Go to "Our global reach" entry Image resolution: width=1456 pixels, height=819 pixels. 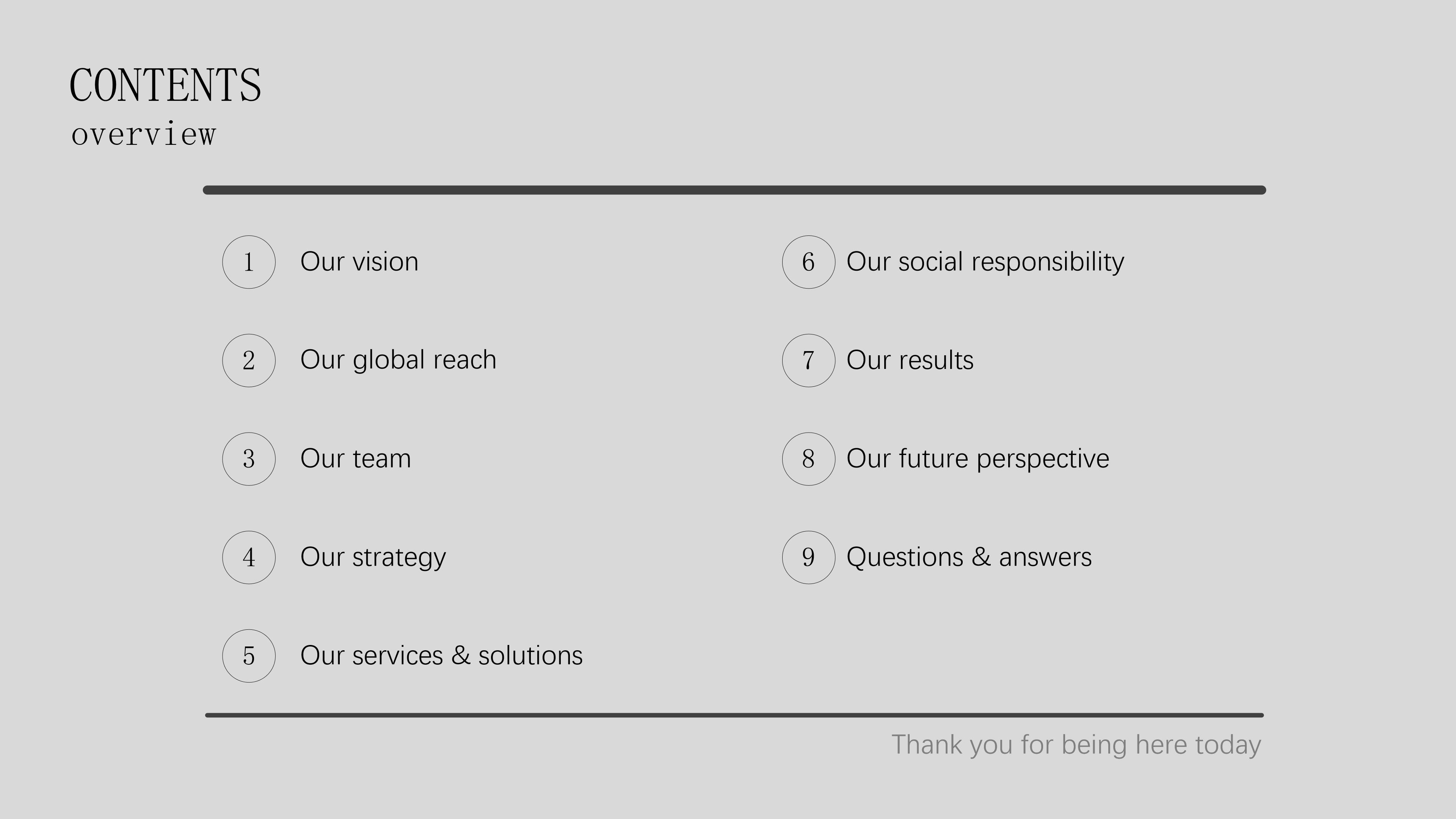click(x=399, y=360)
